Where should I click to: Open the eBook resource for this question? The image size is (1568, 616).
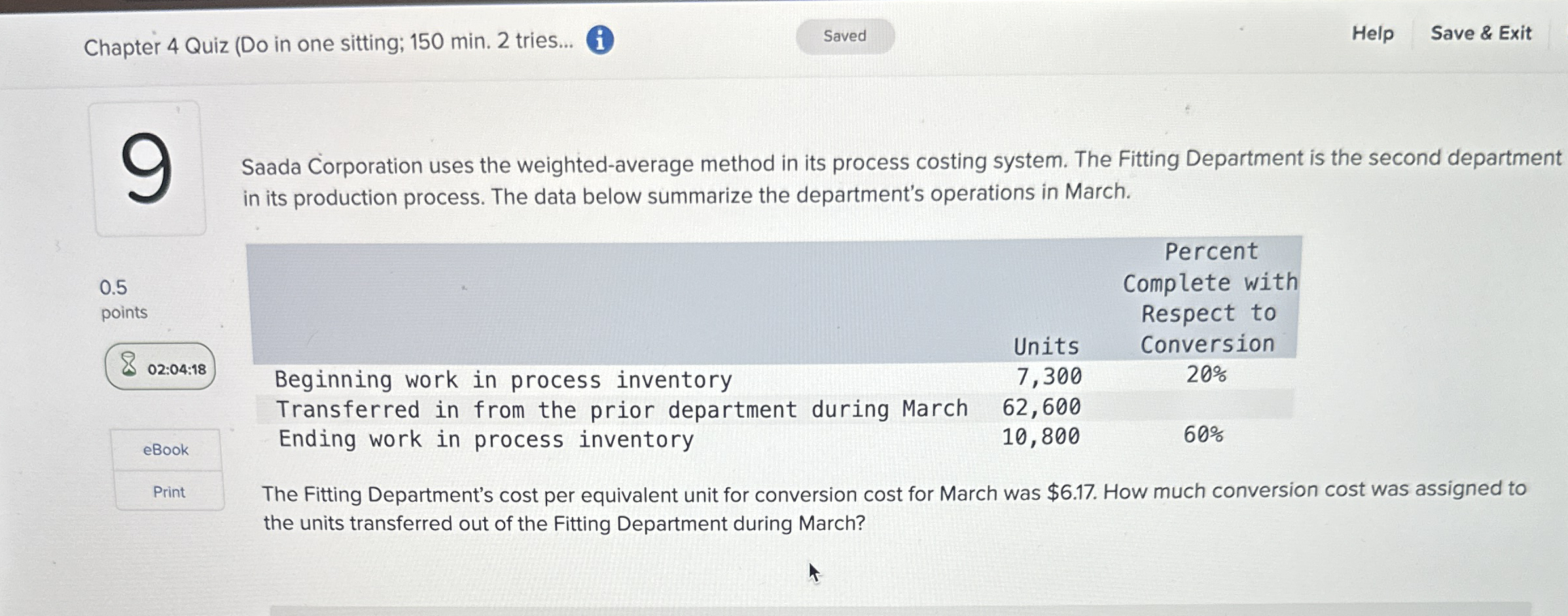click(167, 449)
